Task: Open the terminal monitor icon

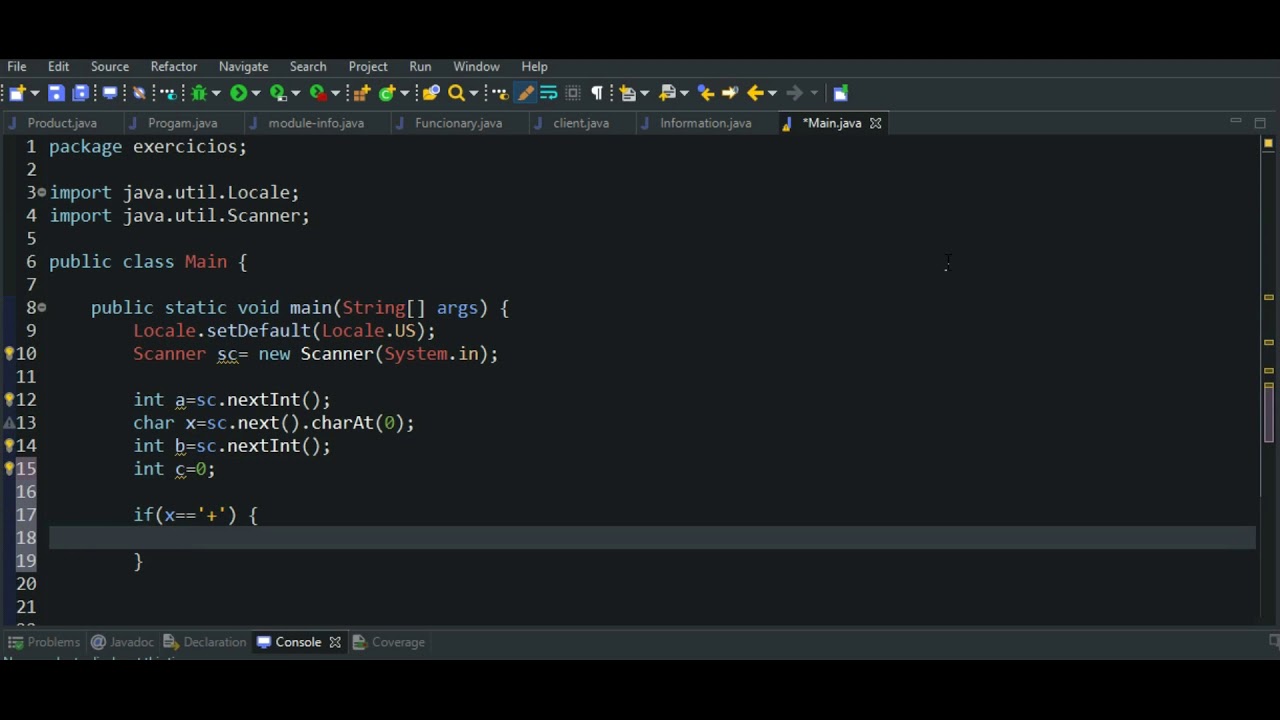Action: tap(110, 93)
